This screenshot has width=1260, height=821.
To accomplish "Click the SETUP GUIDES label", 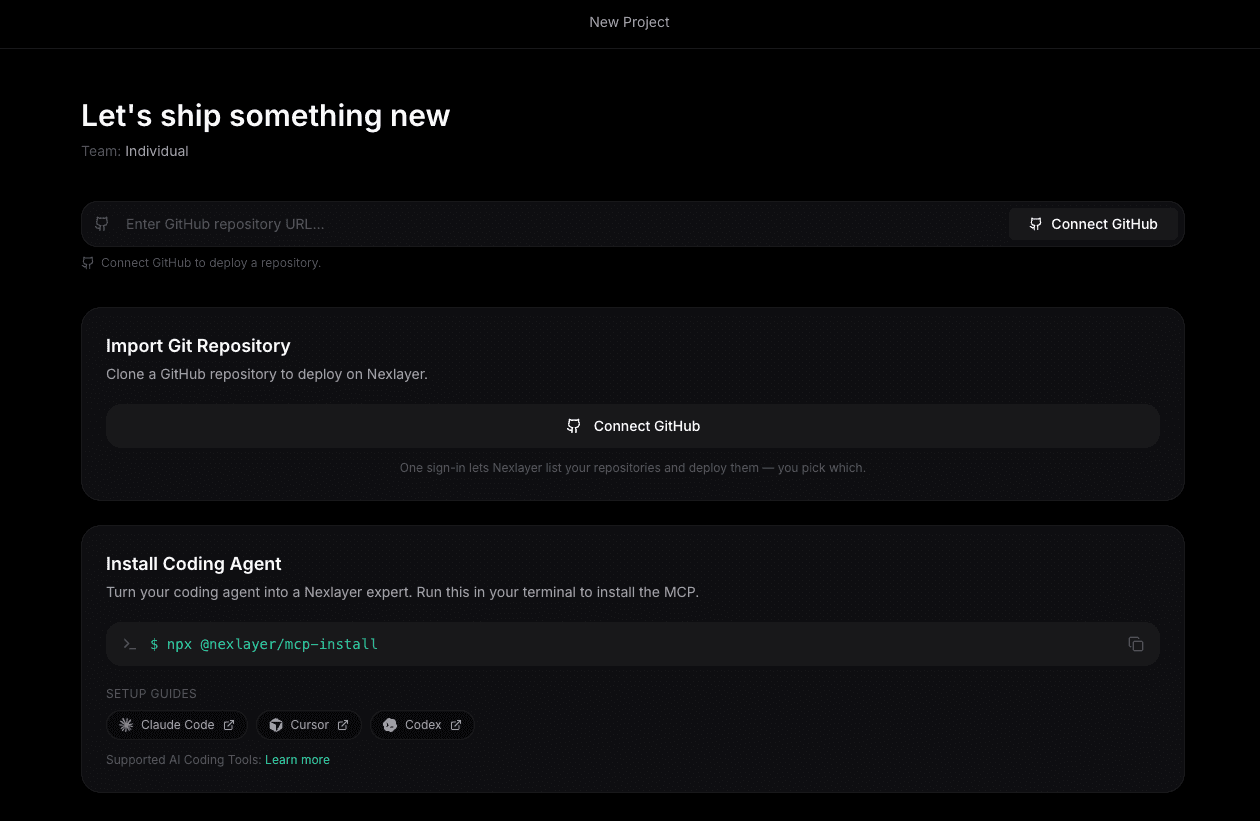I will [x=151, y=694].
